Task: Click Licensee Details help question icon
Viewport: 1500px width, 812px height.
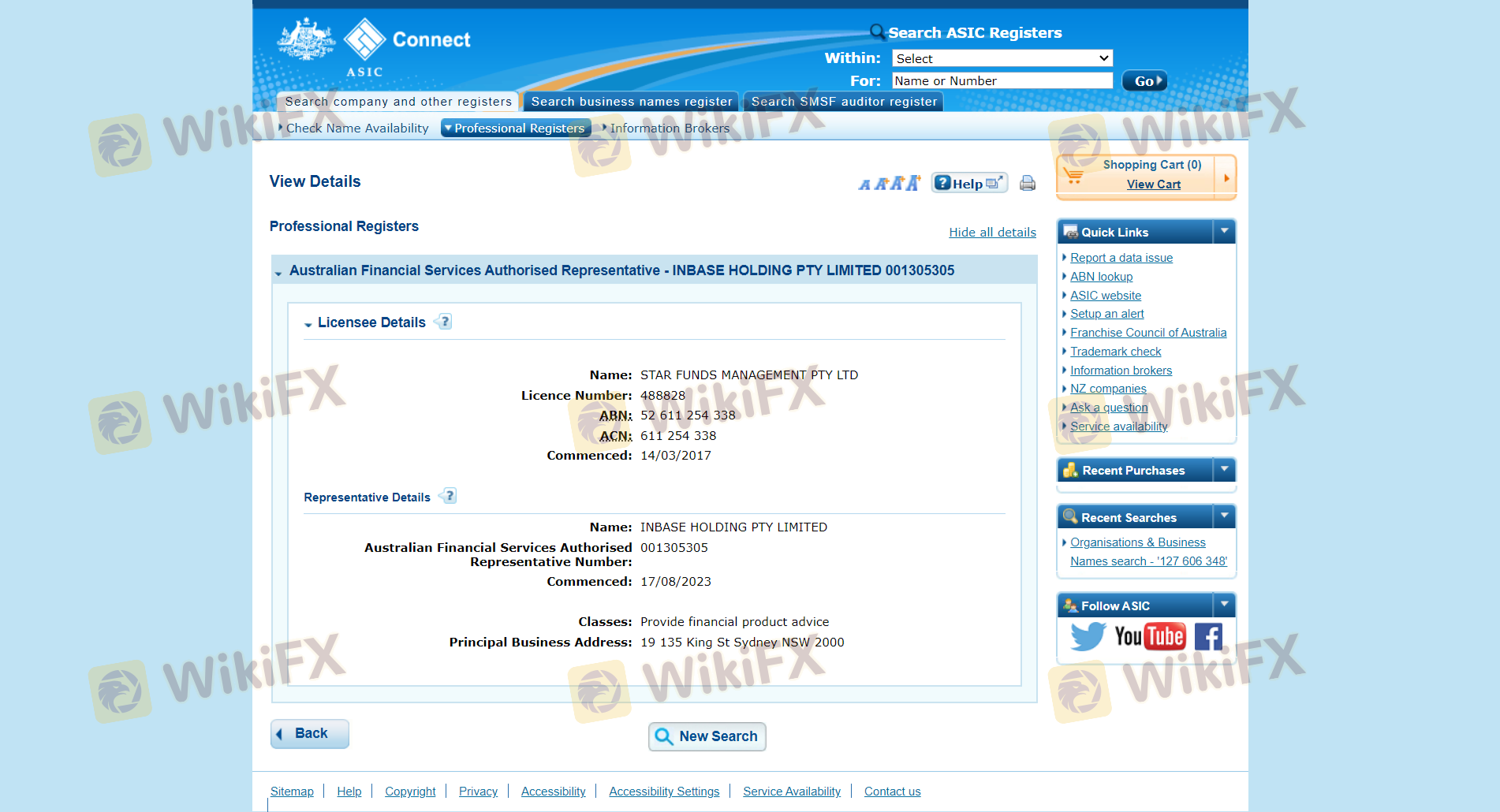Action: [445, 322]
